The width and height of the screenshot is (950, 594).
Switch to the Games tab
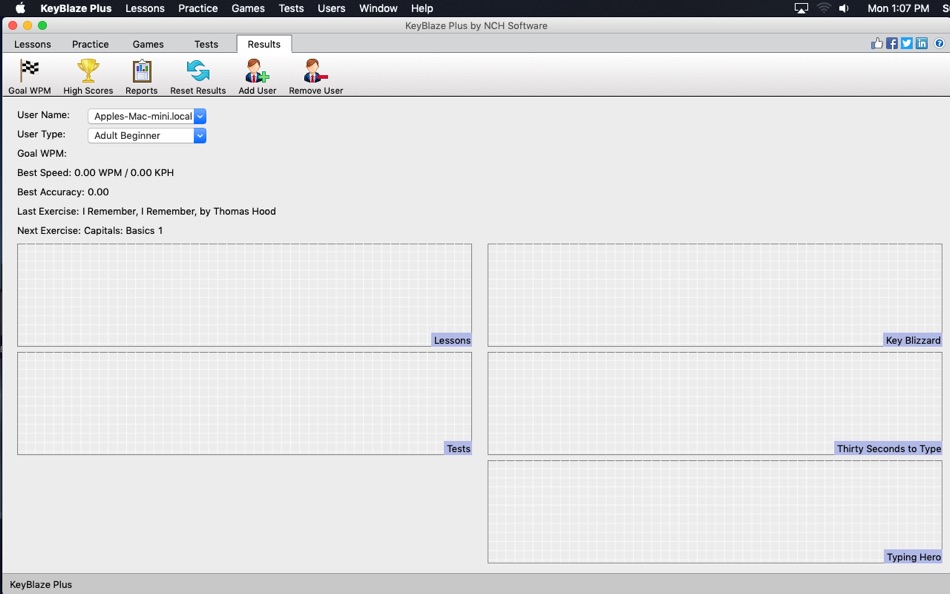[148, 44]
